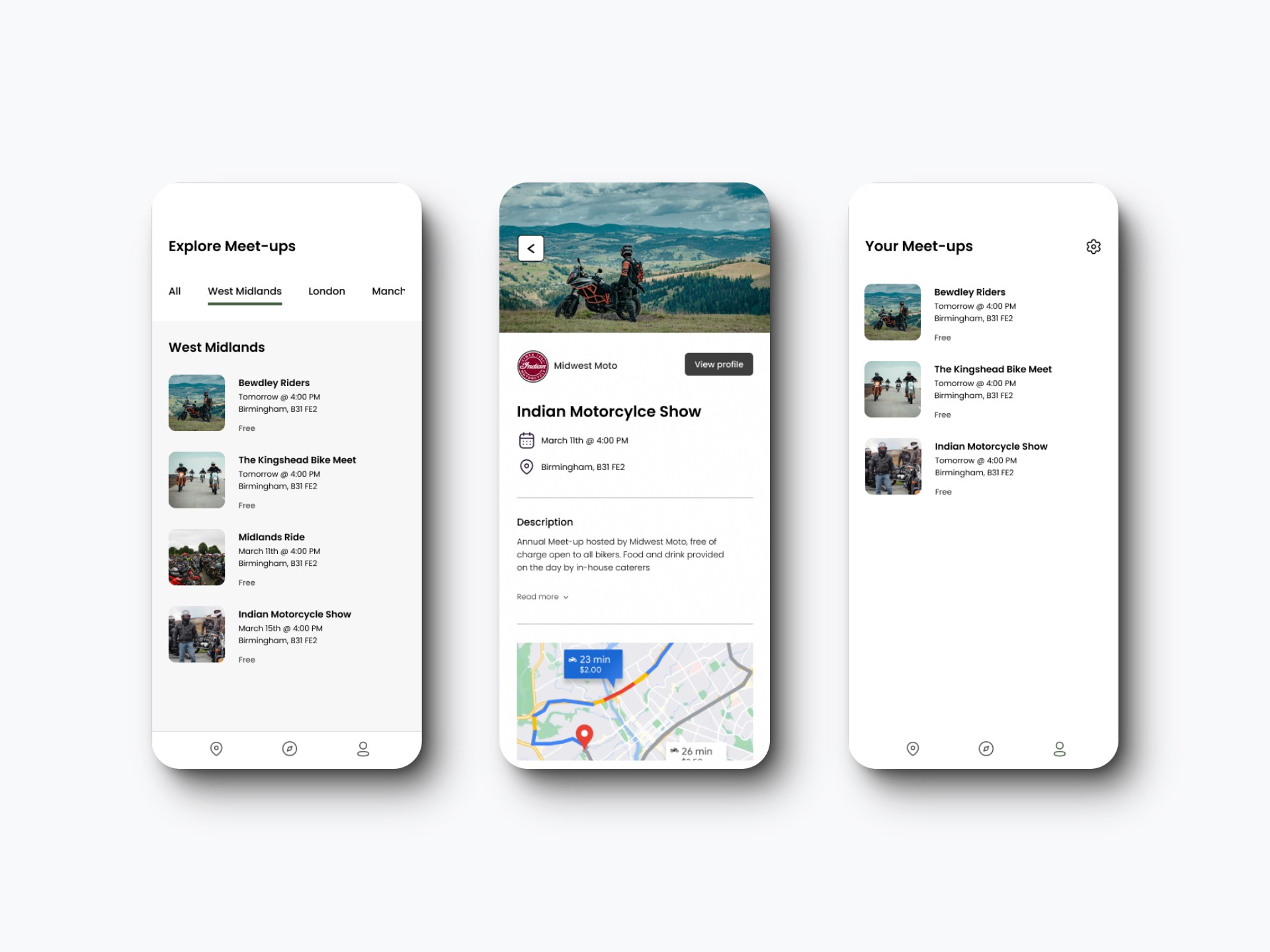Tap the location pin icon next to Birmingham
This screenshot has height=952, width=1270.
(x=524, y=467)
